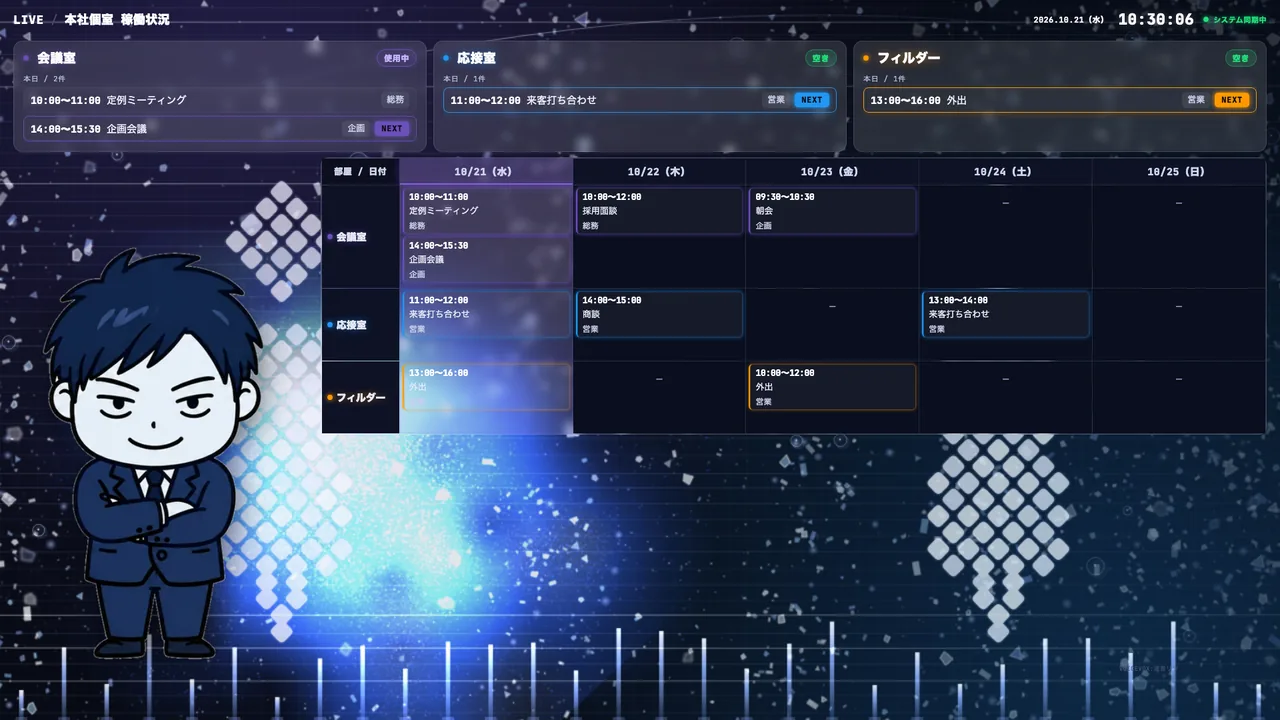Select the 14:00〜15:30 企画会議 row in 会議室 card
This screenshot has width=1280, height=720.
point(220,128)
